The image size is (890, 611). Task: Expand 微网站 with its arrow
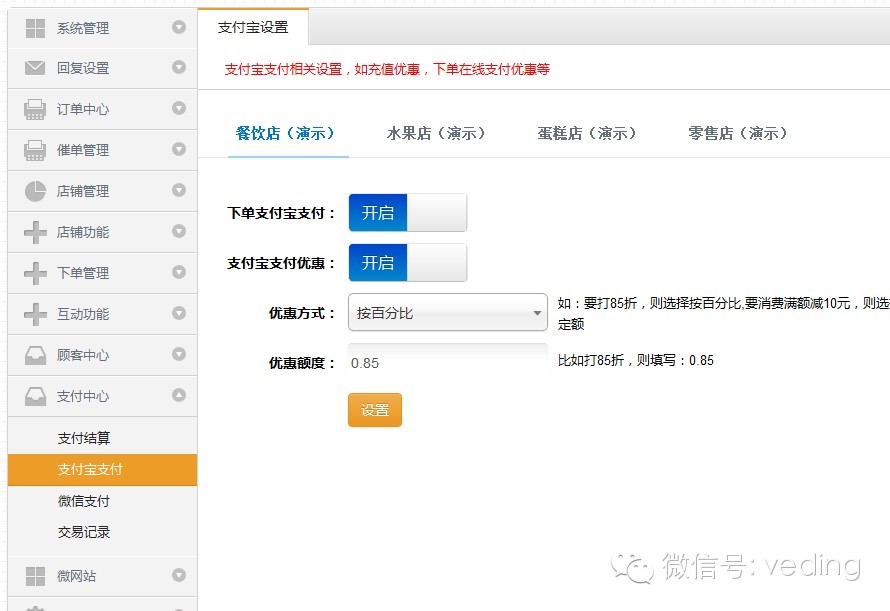click(179, 575)
